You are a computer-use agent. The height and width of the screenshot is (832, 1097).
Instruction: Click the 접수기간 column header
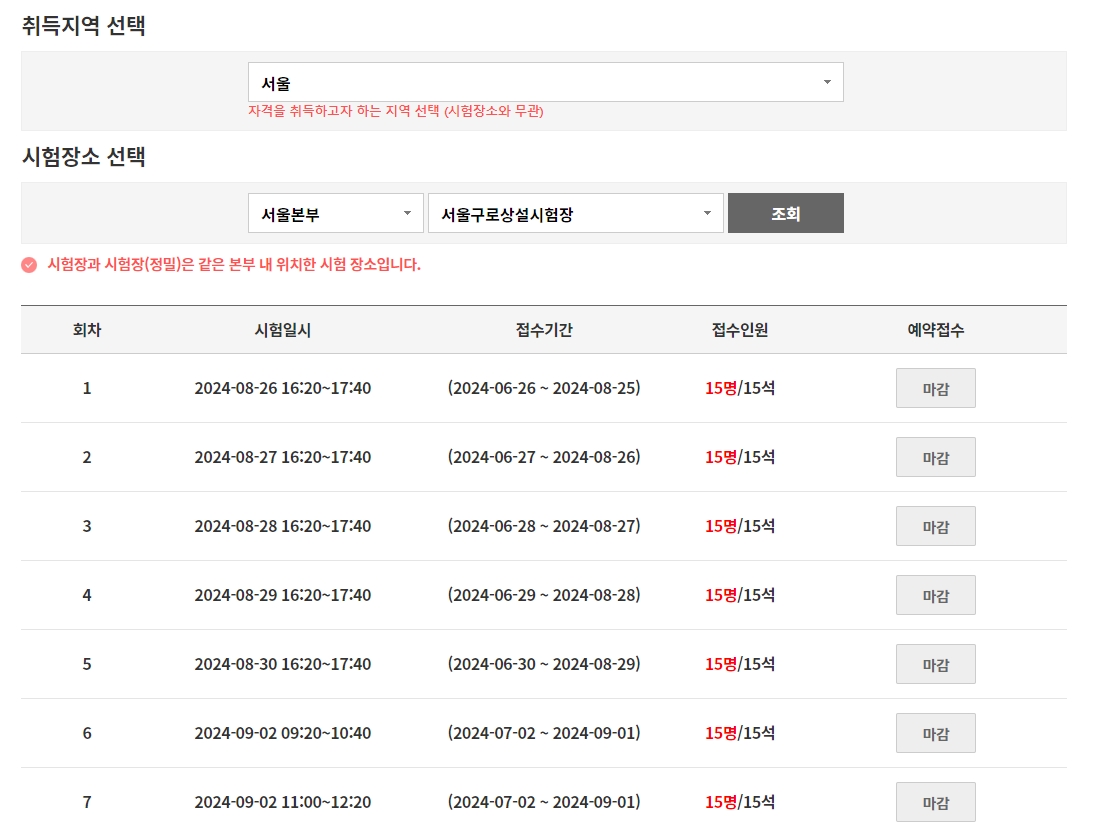(544, 330)
